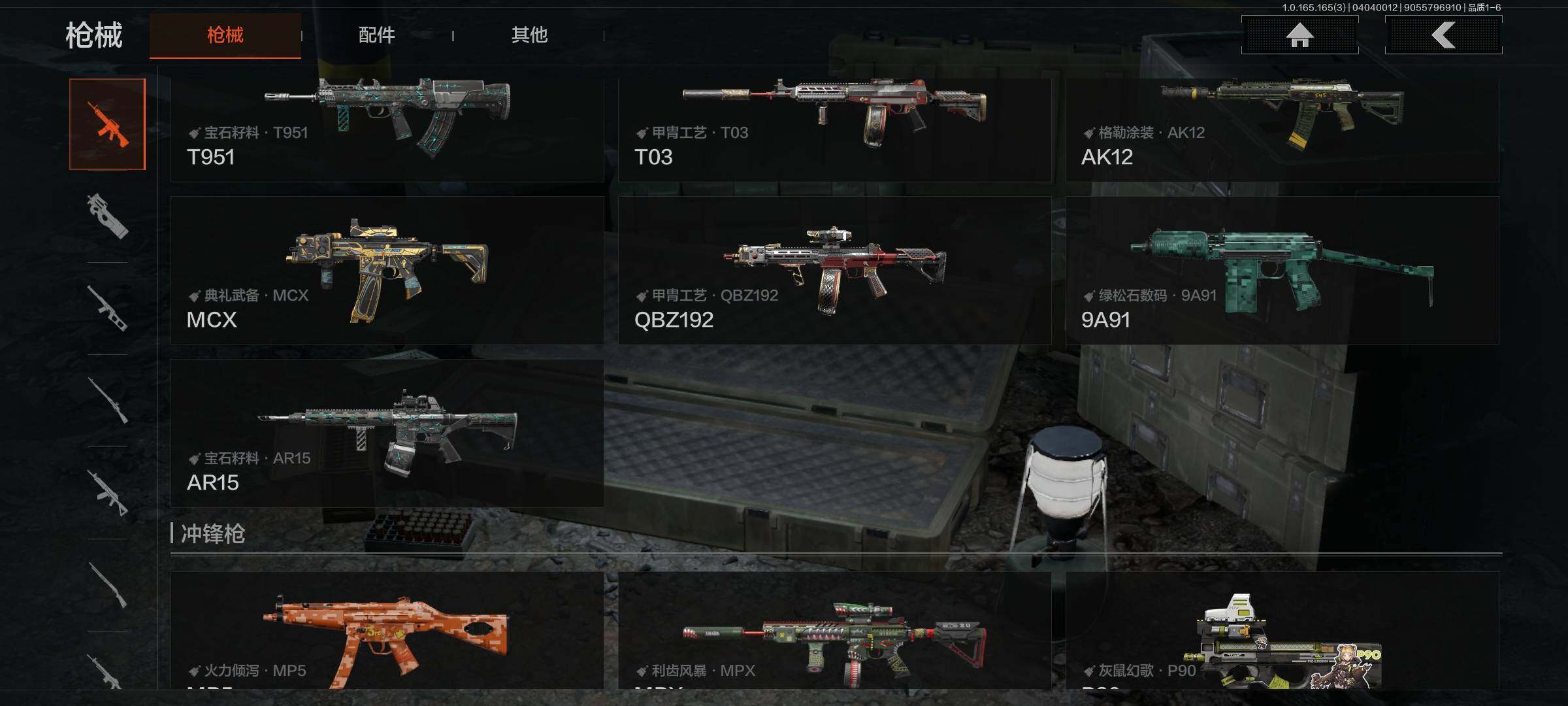Choose the long rifle category icon in sidebar
Image resolution: width=1568 pixels, height=706 pixels.
(x=107, y=400)
